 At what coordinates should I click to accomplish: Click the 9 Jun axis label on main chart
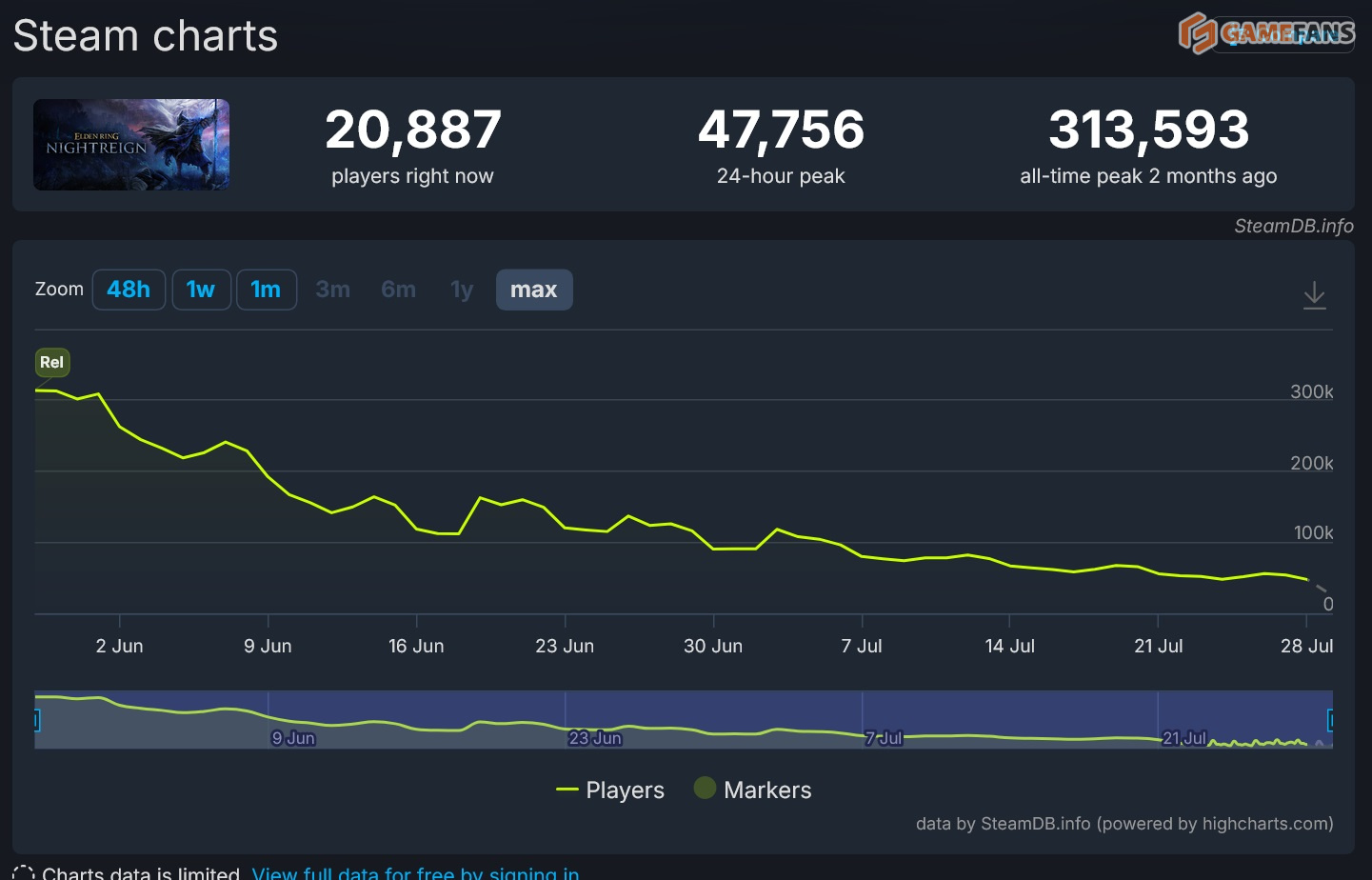(x=268, y=646)
